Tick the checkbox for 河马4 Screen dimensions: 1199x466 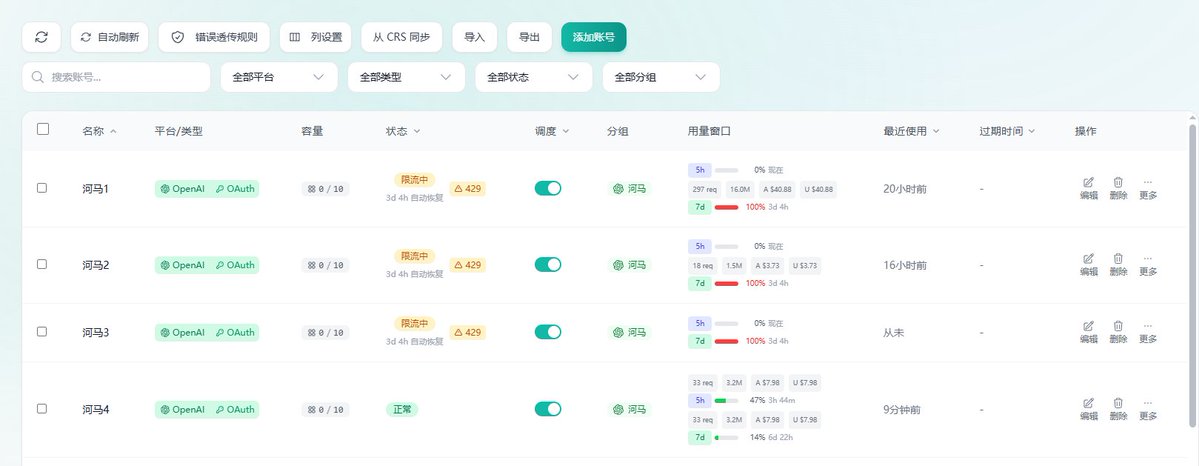click(x=42, y=409)
